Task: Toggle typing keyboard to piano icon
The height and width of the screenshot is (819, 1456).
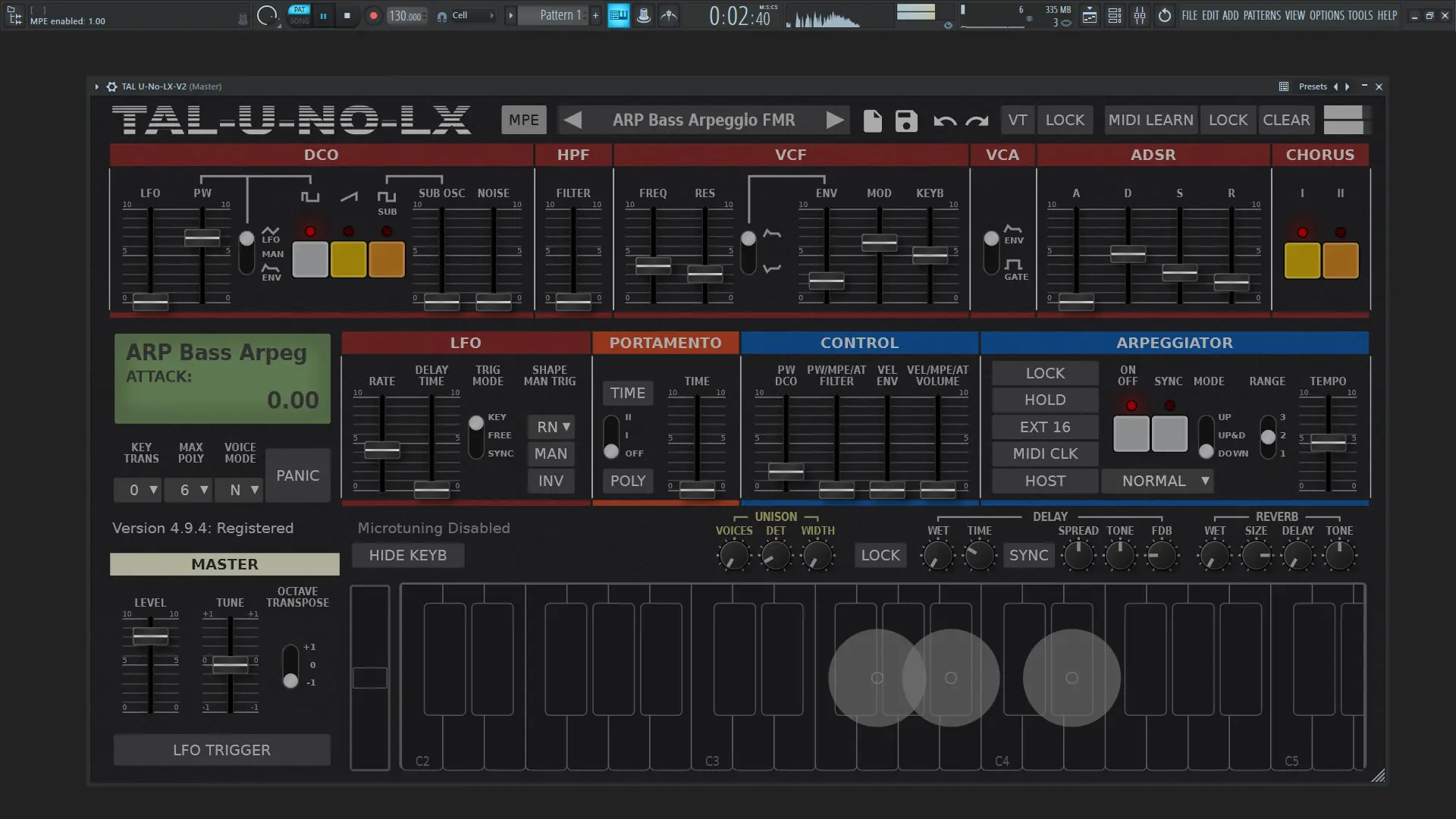Action: (619, 15)
